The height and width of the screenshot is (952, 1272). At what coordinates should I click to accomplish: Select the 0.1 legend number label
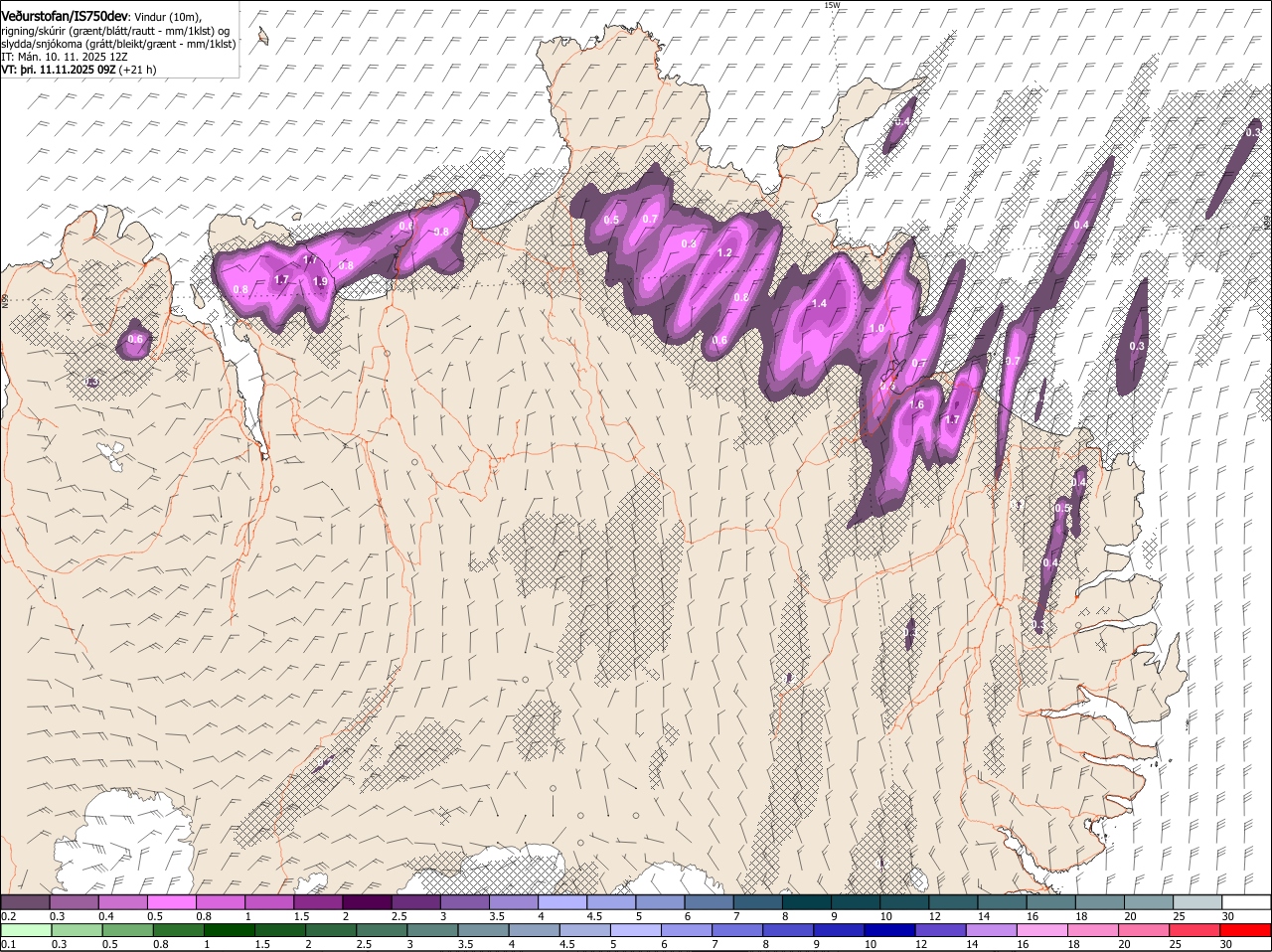tap(8, 944)
